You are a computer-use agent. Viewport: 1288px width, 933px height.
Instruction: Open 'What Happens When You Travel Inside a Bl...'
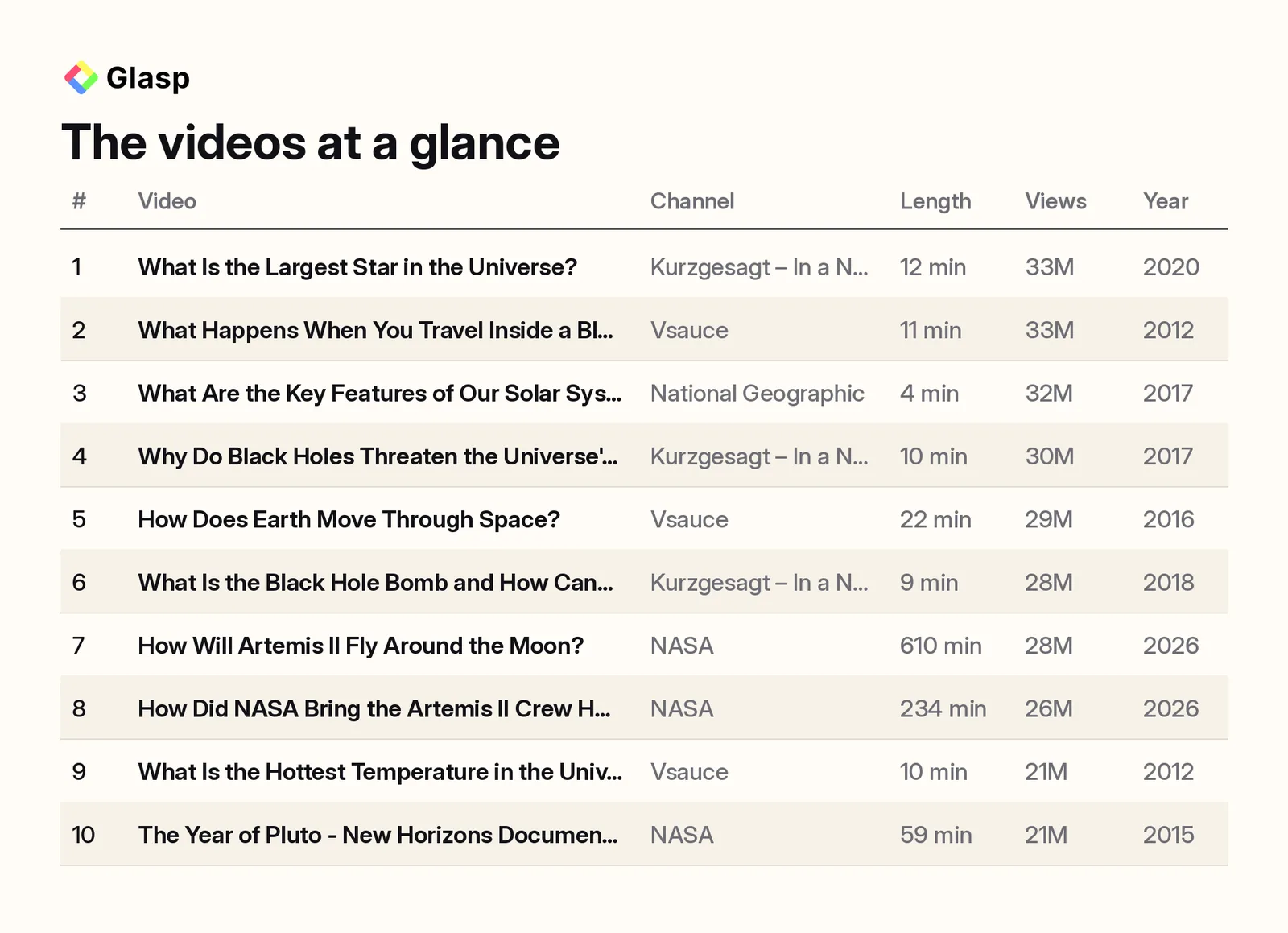coord(376,330)
